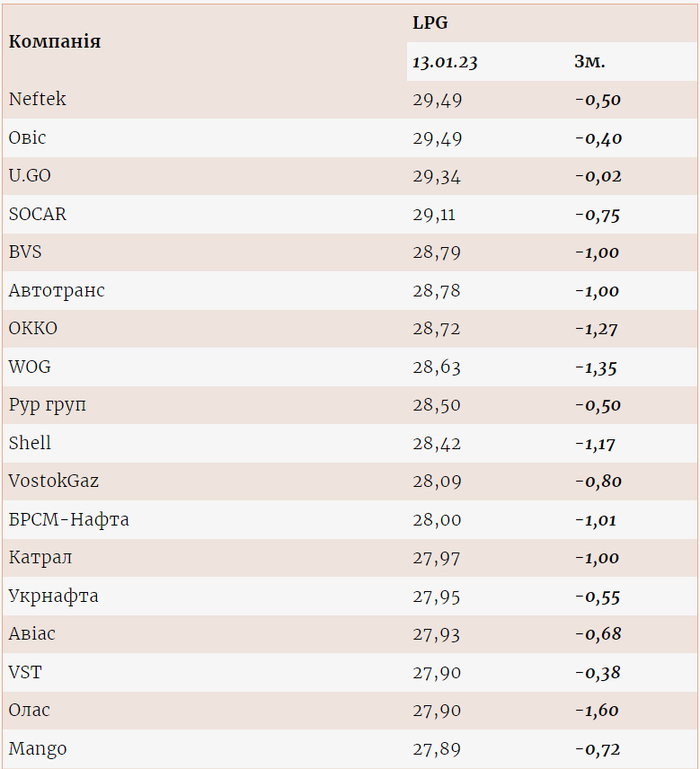The width and height of the screenshot is (700, 769).
Task: Click the WOG company cell
Action: point(30,367)
